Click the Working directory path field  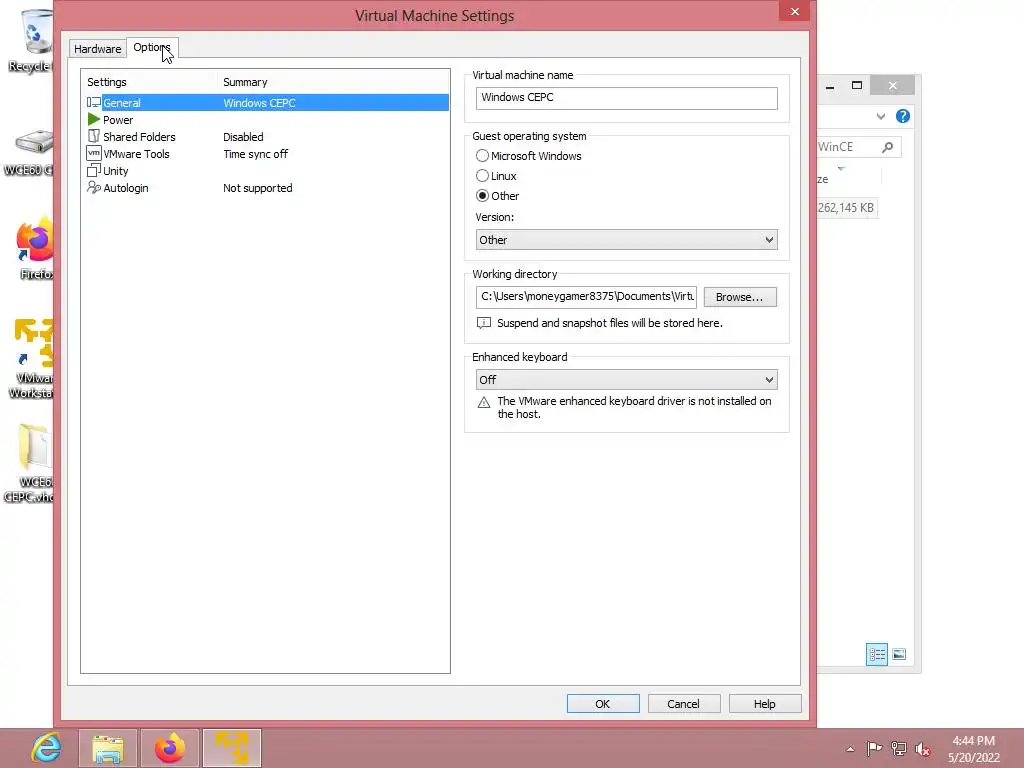[586, 296]
